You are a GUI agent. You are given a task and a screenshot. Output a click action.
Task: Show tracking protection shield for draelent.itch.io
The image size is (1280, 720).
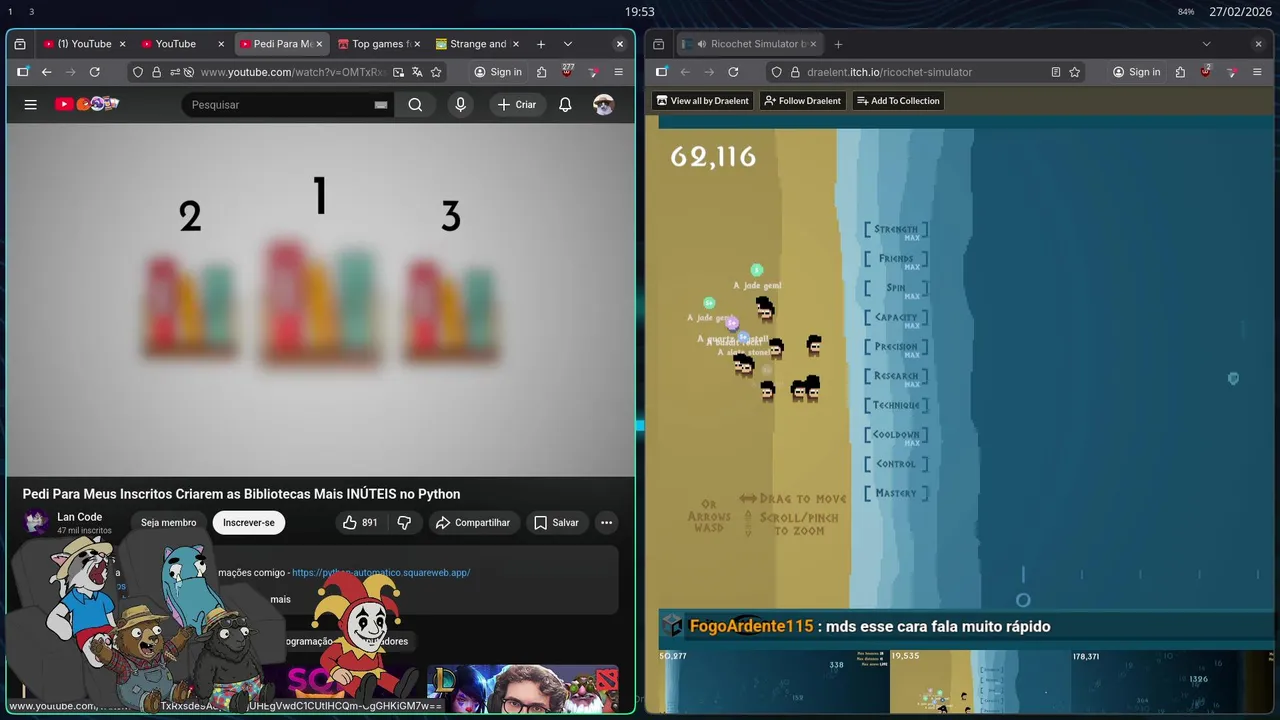coord(776,72)
